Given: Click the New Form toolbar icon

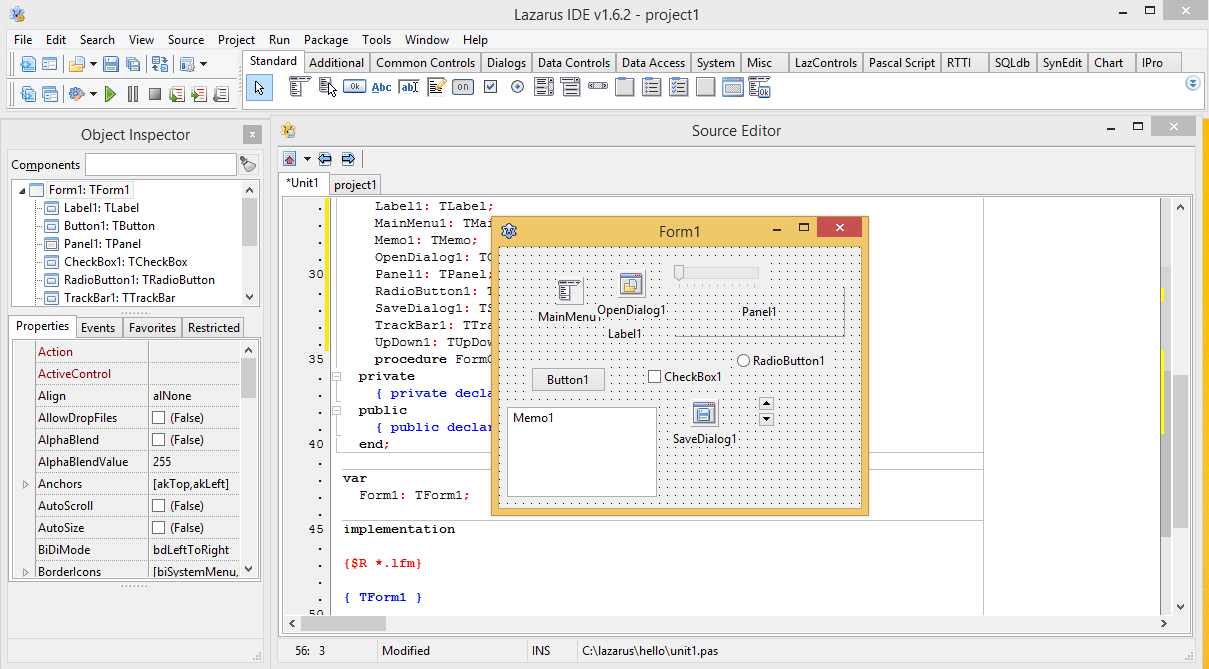Looking at the screenshot, I should click(49, 64).
